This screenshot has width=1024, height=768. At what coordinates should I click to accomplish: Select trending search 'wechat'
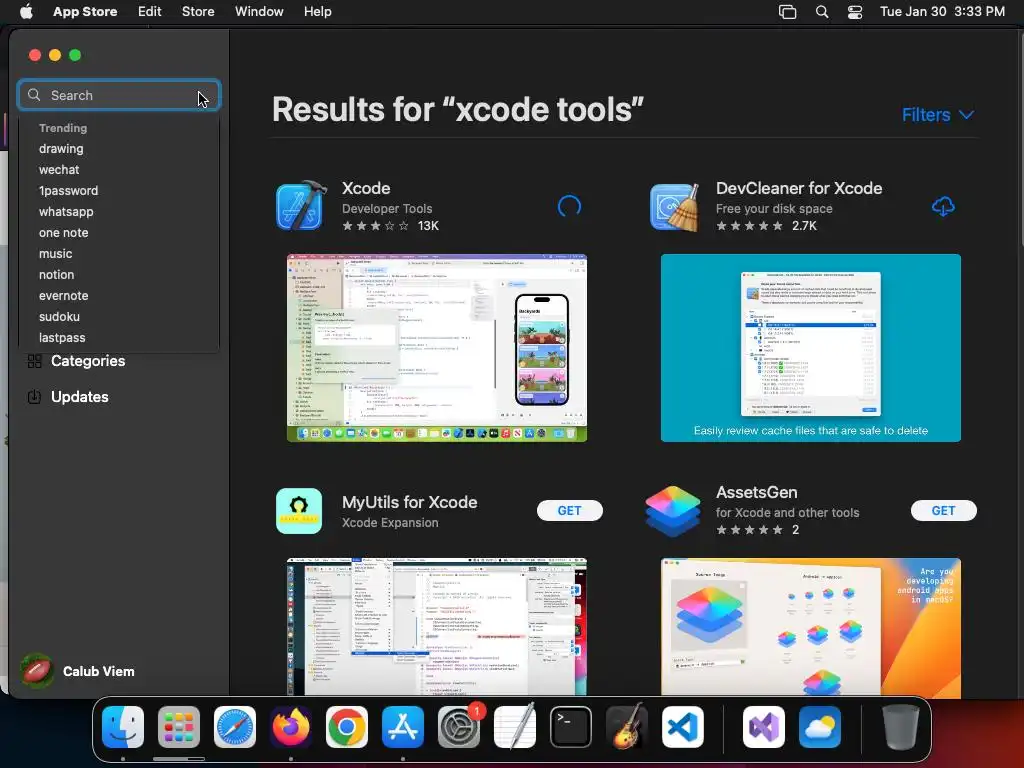click(59, 170)
